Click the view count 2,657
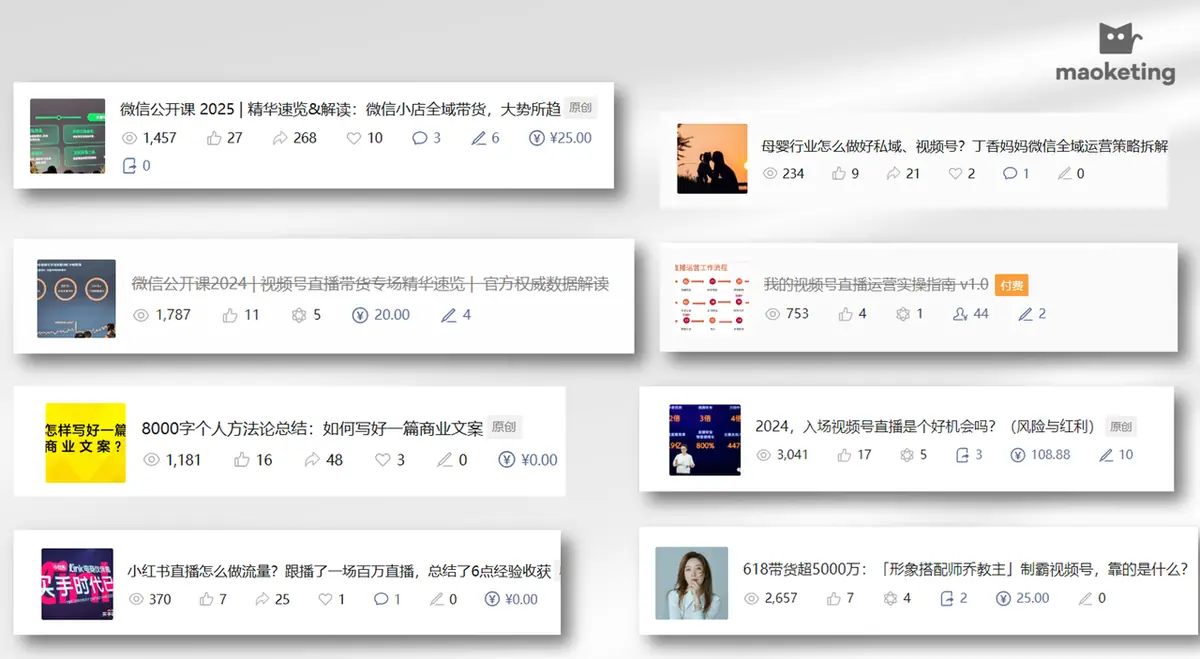This screenshot has width=1200, height=659. (x=781, y=598)
